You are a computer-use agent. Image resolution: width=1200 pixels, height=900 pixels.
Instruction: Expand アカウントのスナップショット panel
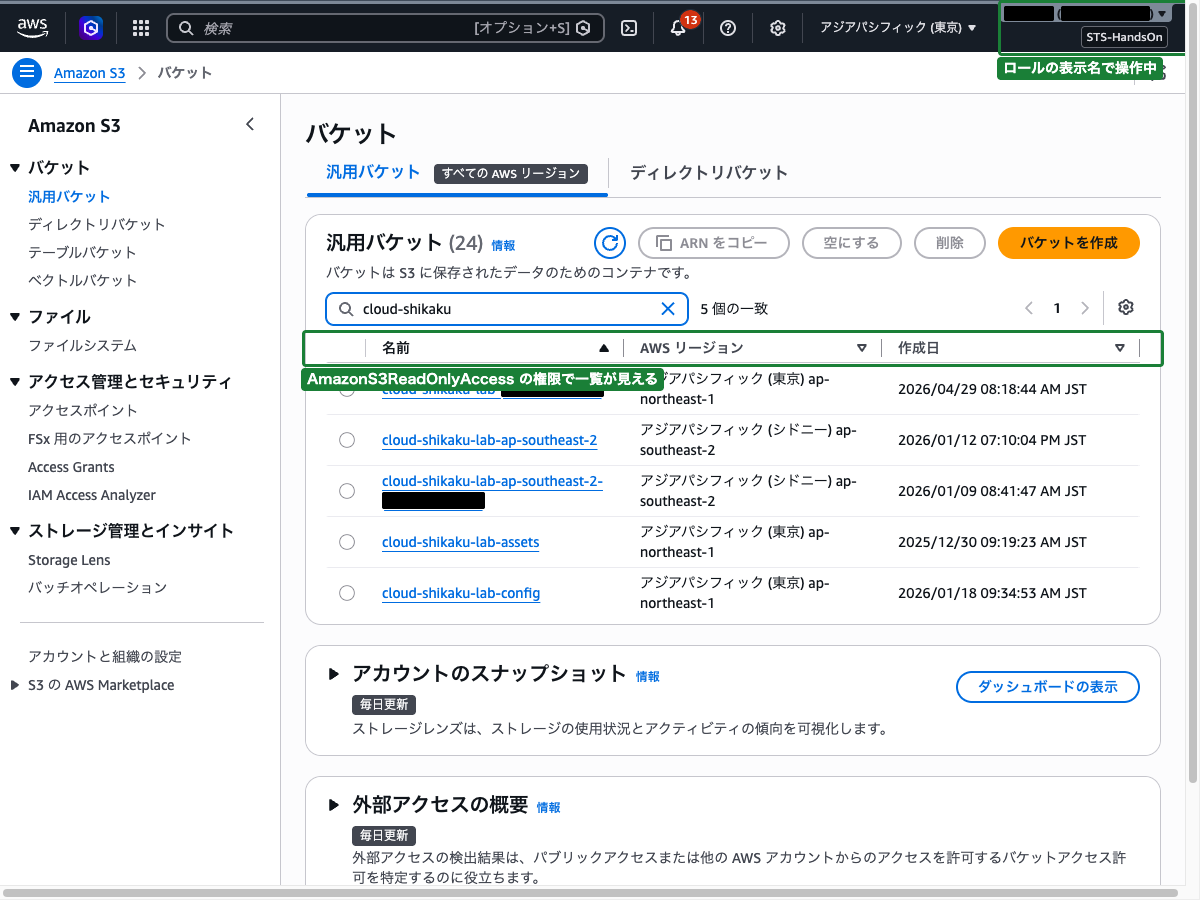[334, 674]
